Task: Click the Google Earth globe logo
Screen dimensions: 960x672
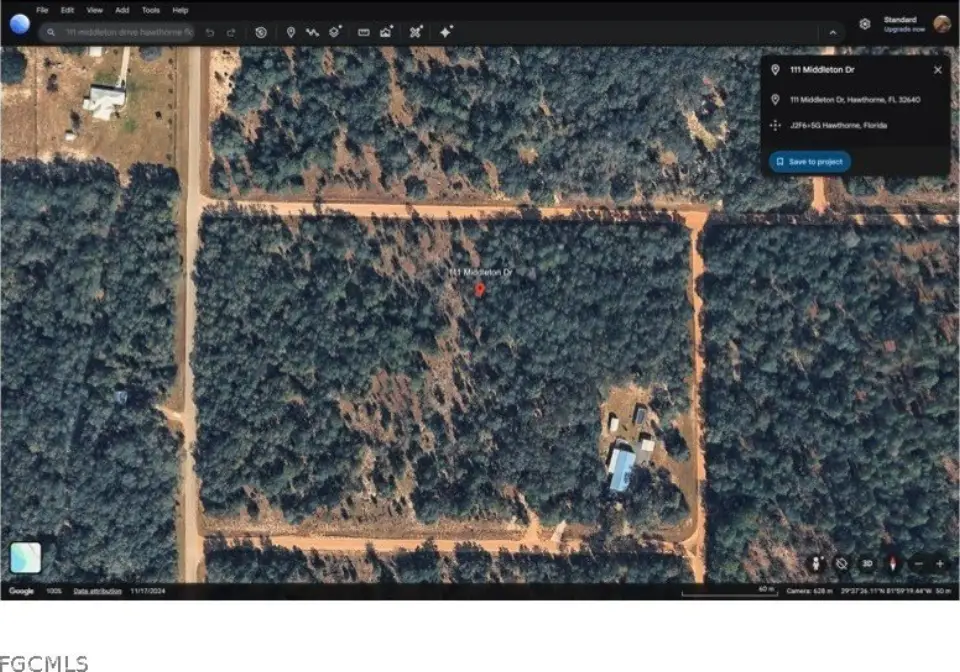Action: tap(19, 24)
